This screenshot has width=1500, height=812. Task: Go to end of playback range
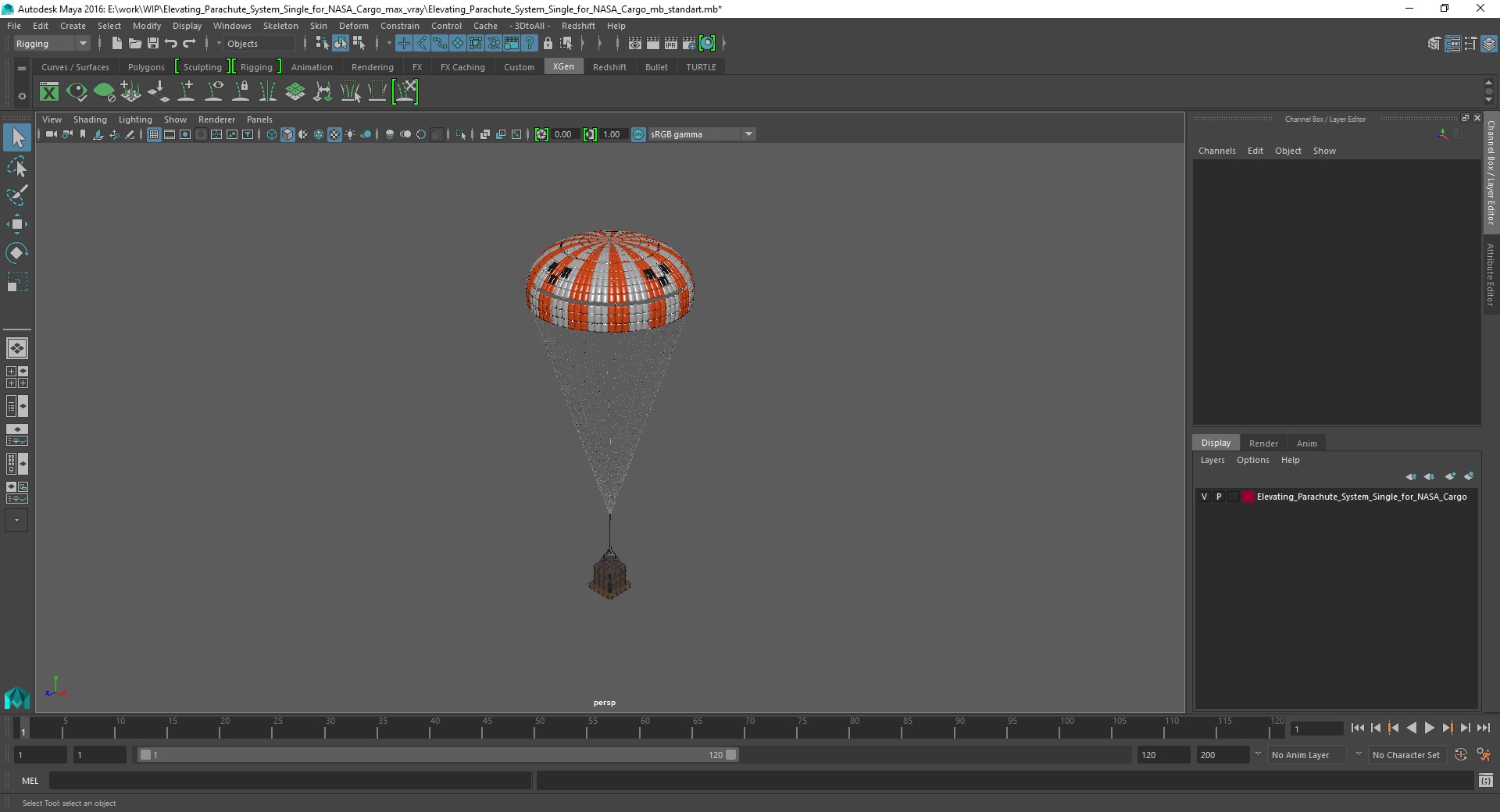(x=1483, y=728)
